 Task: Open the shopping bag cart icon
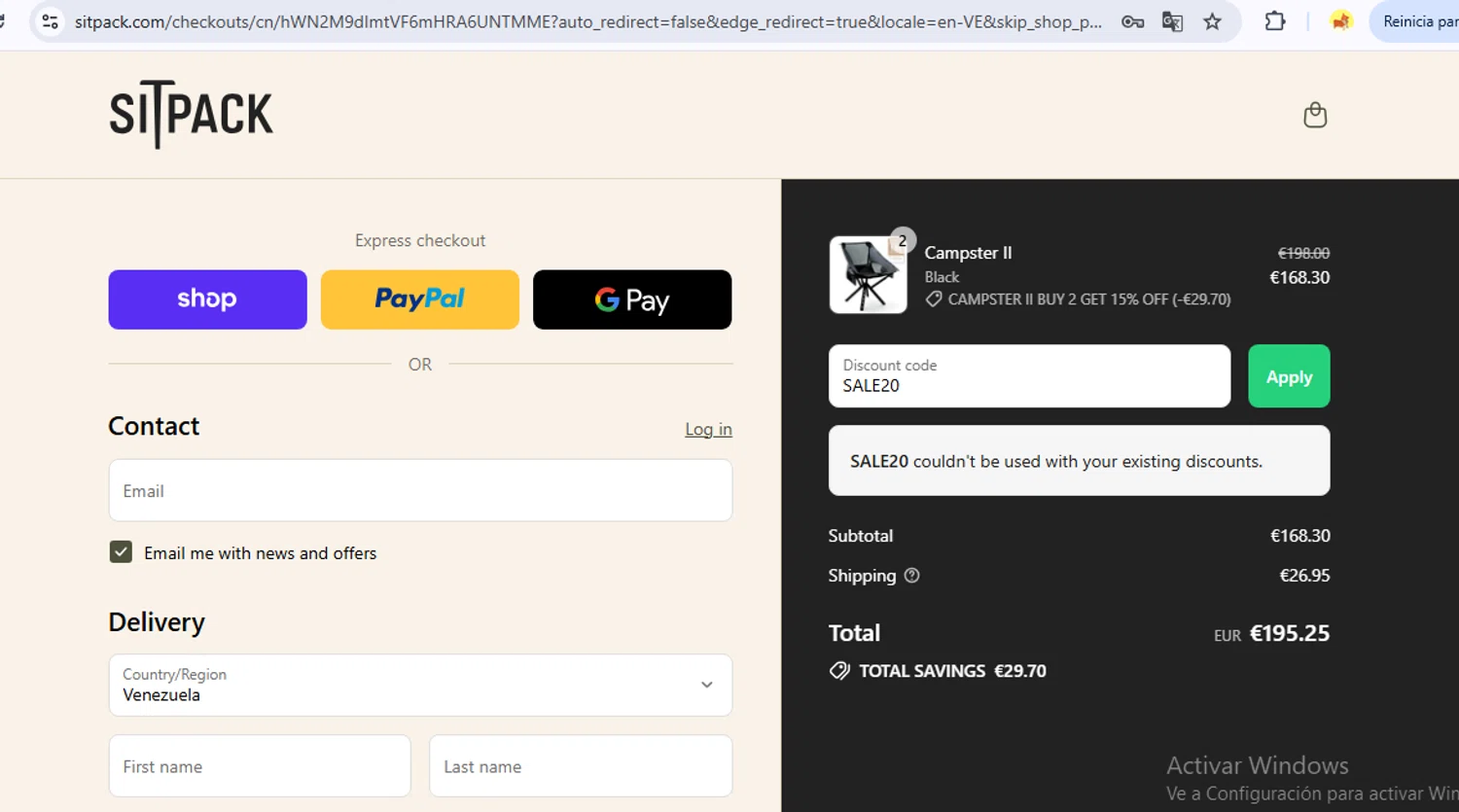coord(1315,115)
